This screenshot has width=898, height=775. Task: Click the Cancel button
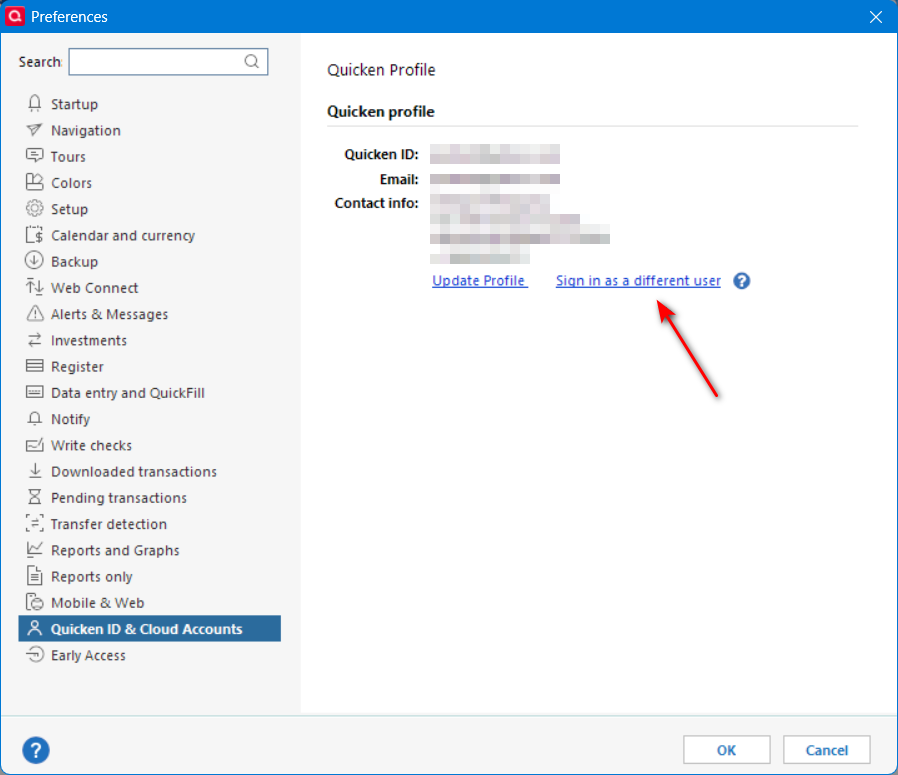826,750
